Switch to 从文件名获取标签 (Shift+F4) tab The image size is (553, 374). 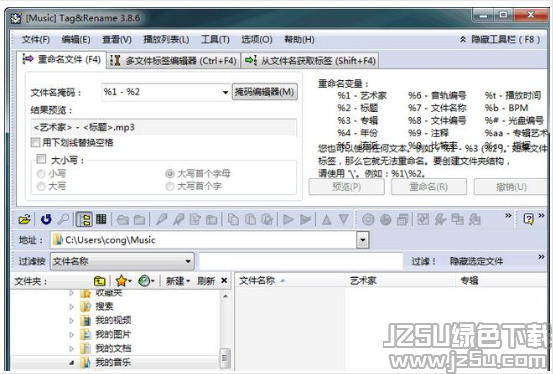pos(310,61)
